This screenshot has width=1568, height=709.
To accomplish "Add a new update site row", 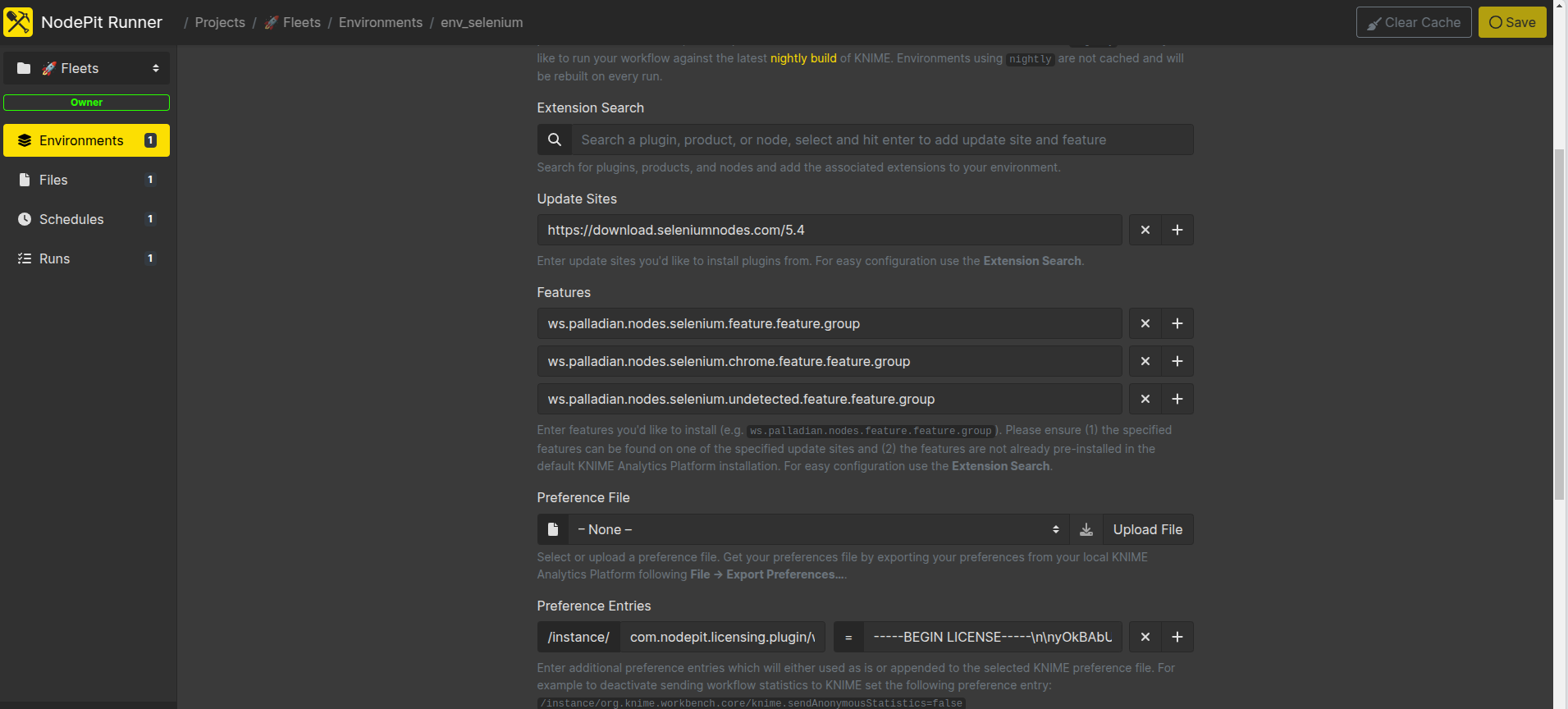I will (x=1177, y=230).
